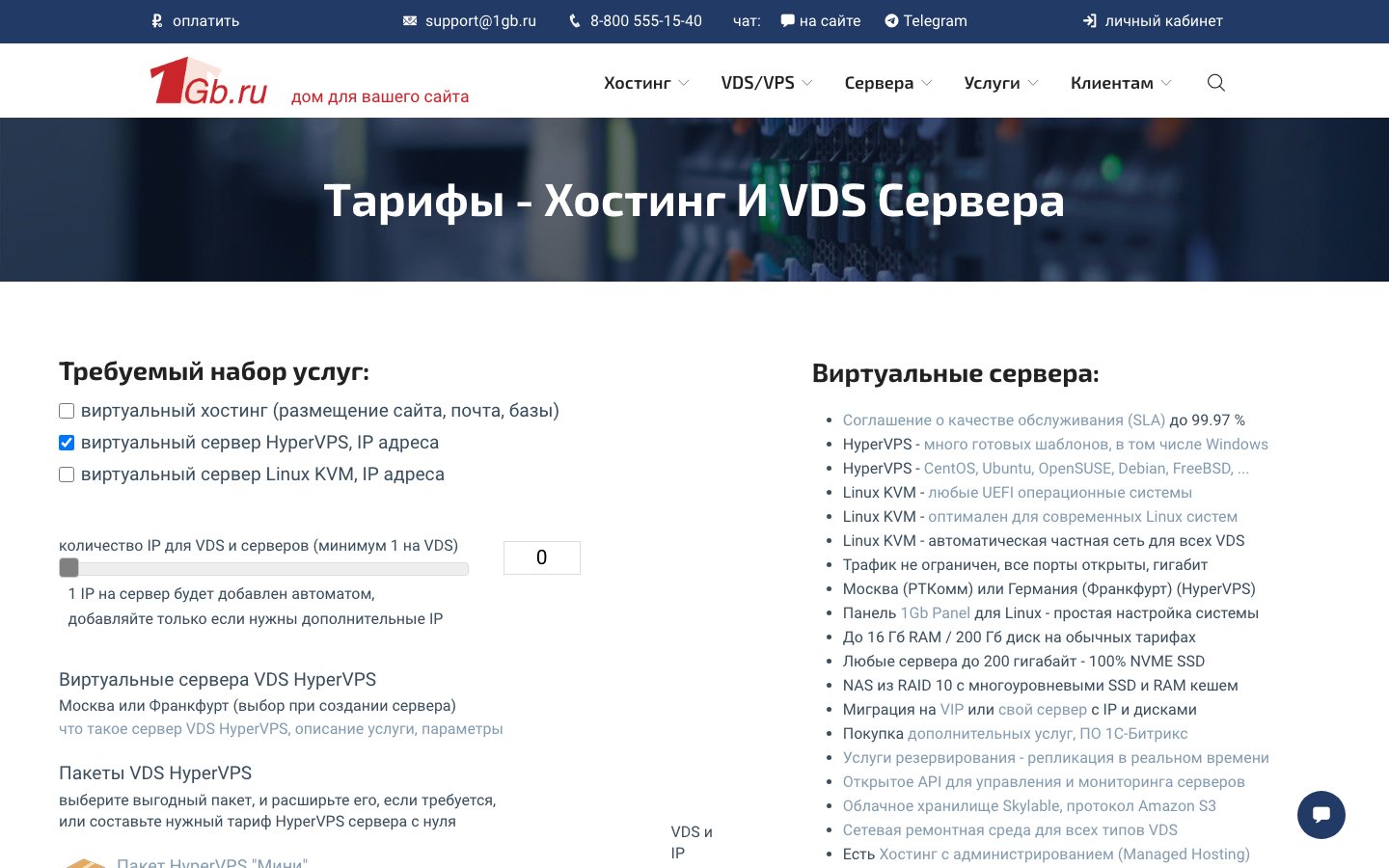Click До 16 Гб RAM list item text

(x=1020, y=637)
